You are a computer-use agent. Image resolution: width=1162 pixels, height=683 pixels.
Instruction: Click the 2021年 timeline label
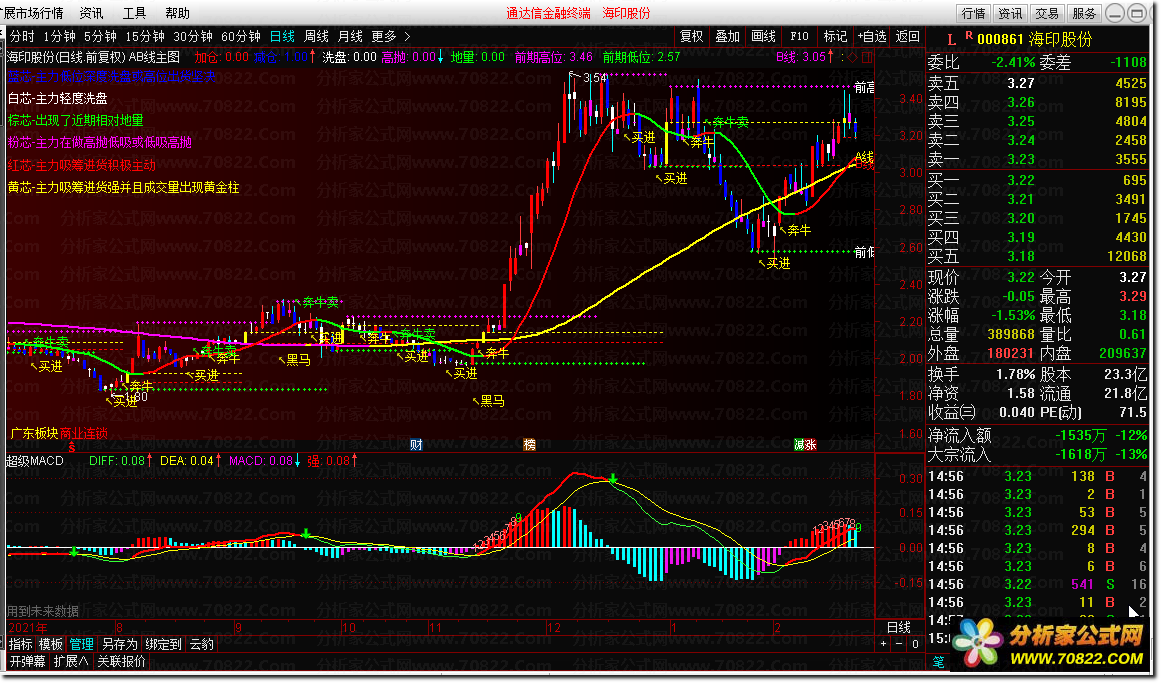(28, 627)
